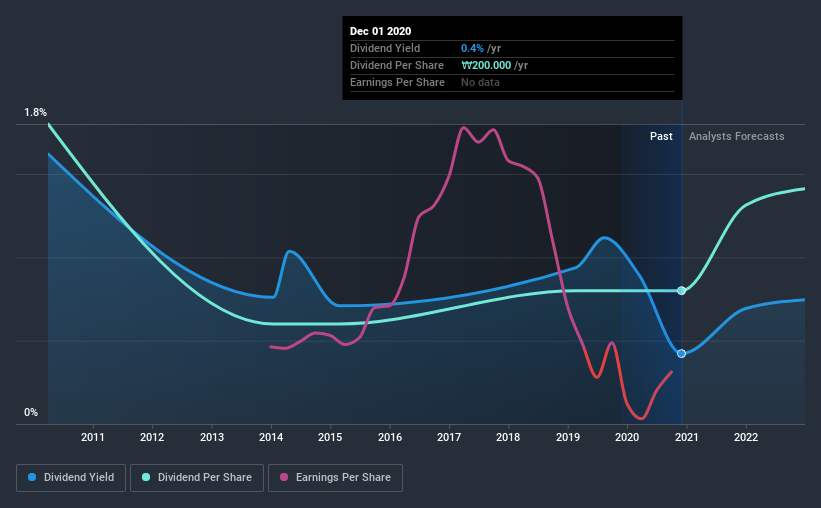The image size is (821, 508).
Task: Click the Past region label
Action: [661, 136]
